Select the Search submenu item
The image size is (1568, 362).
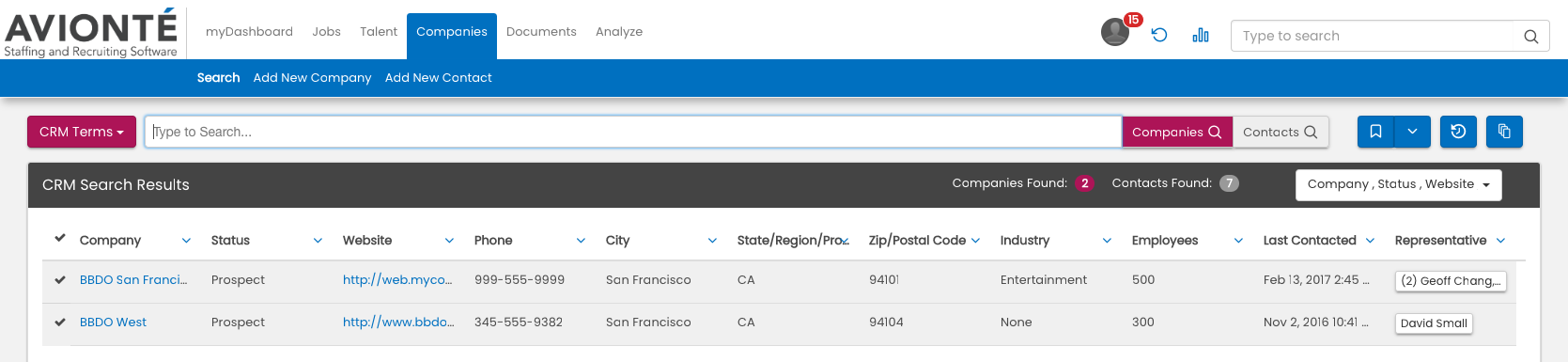pos(218,78)
